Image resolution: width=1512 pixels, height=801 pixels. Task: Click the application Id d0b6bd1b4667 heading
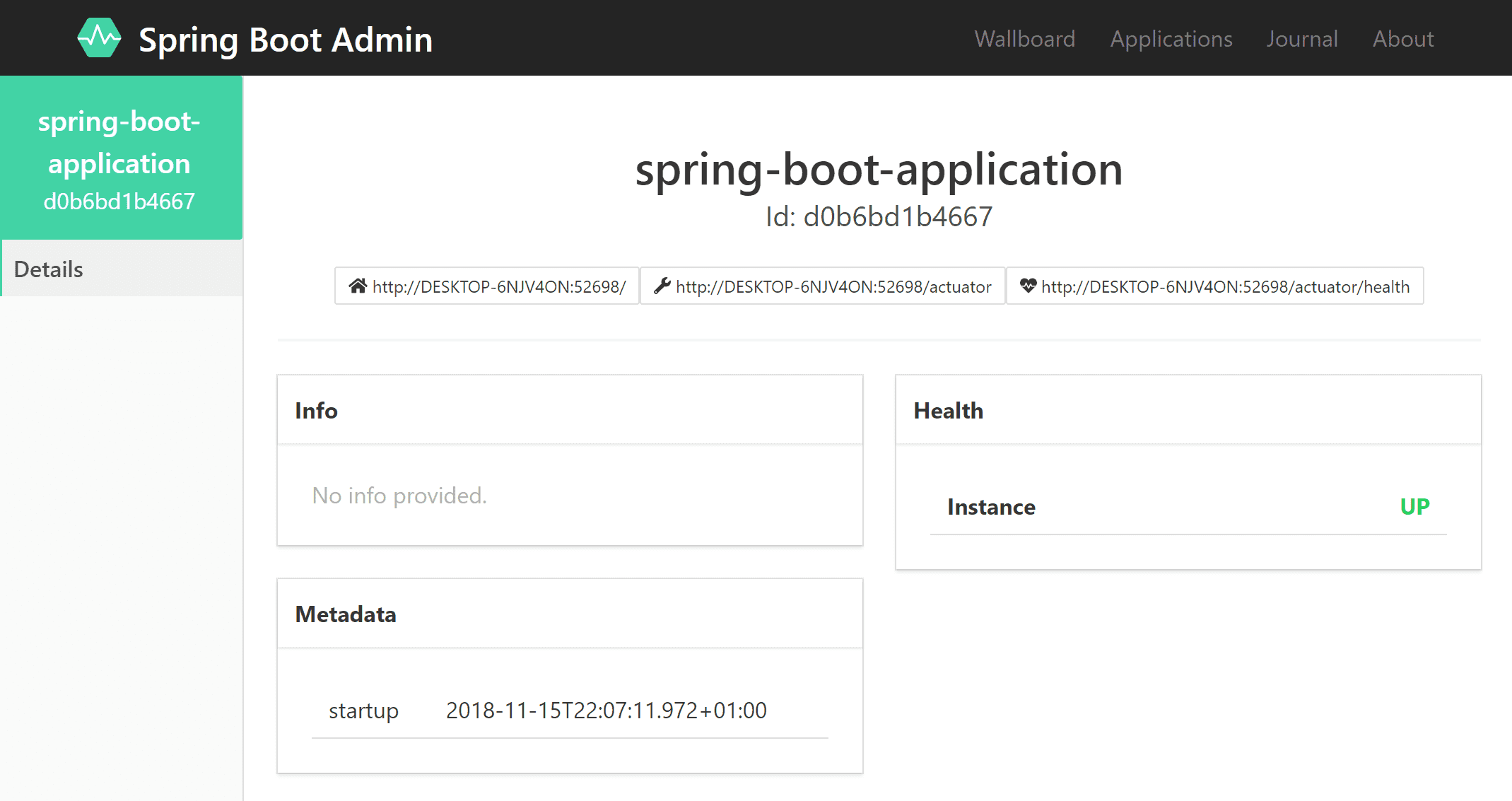(879, 217)
